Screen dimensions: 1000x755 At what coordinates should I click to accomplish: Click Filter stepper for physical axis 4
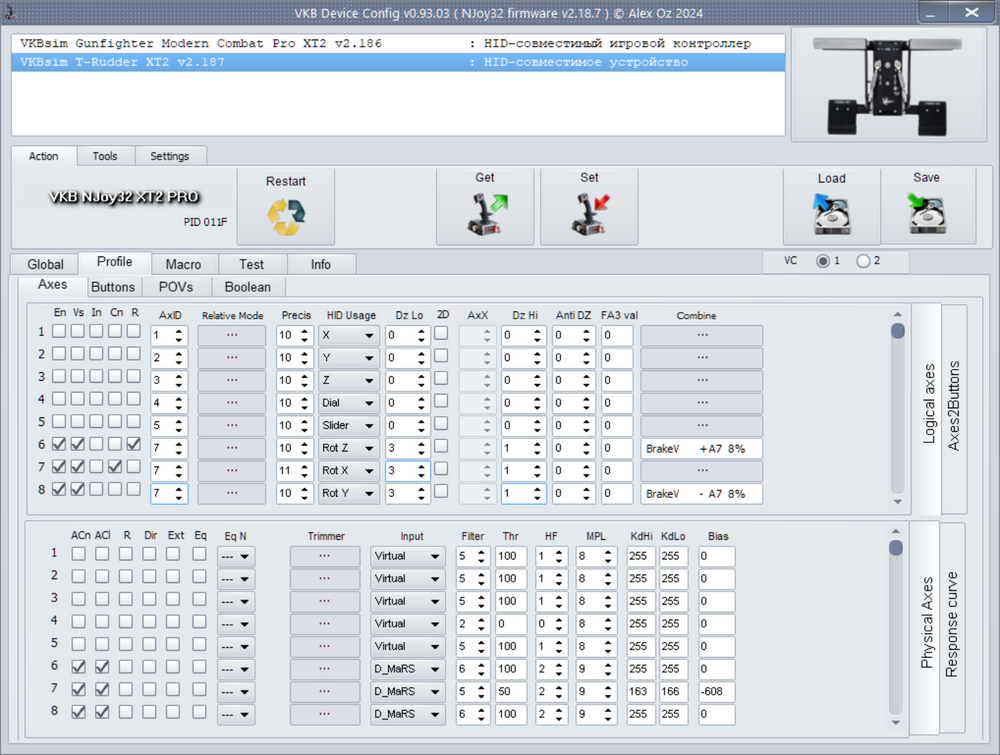(473, 624)
